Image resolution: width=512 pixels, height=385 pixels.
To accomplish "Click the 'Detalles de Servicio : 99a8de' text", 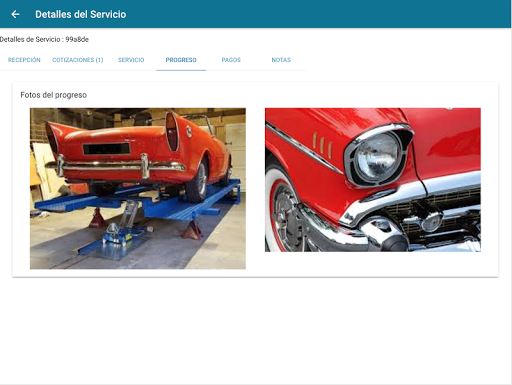I will [x=44, y=39].
